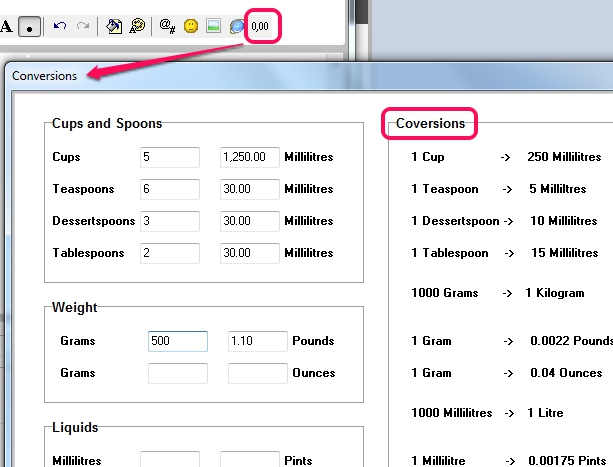
Task: Click the 0.0022 Pounds reference
Action: [571, 341]
